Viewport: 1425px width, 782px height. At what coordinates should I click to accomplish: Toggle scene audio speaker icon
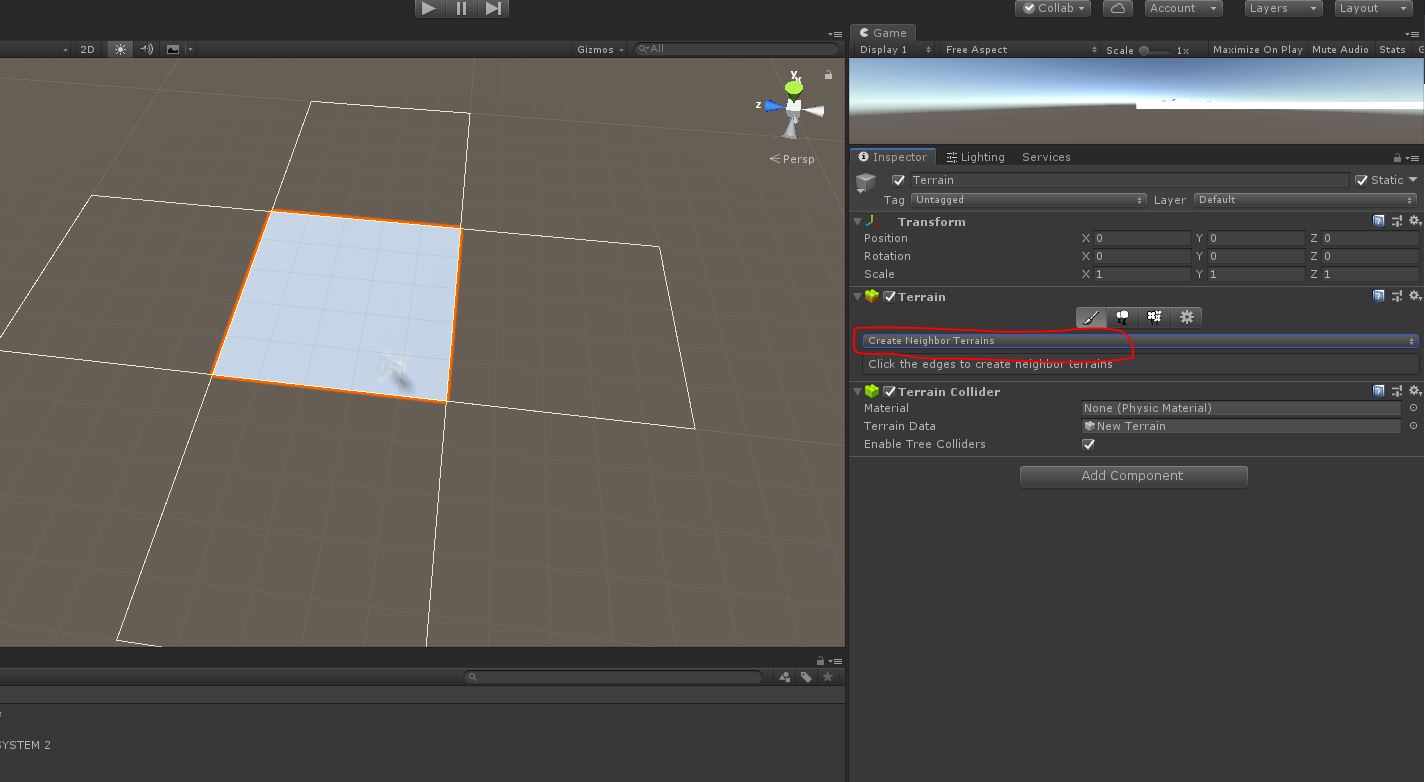[147, 49]
